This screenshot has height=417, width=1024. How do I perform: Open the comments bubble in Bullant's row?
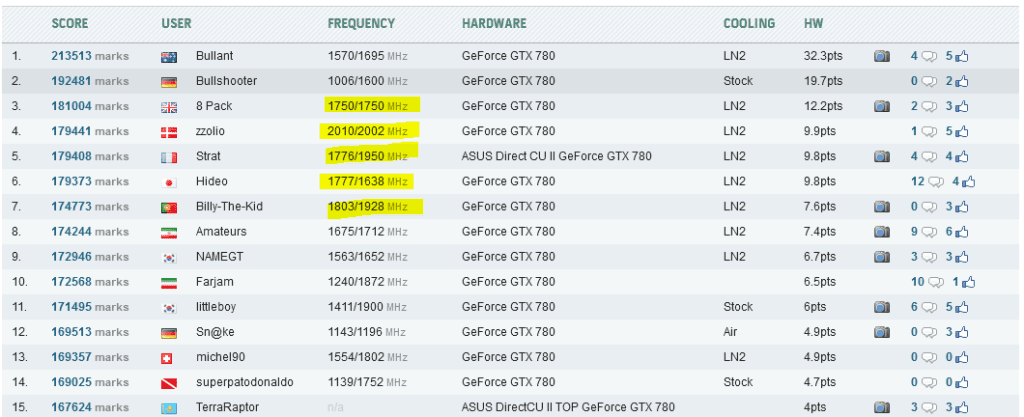[x=928, y=57]
